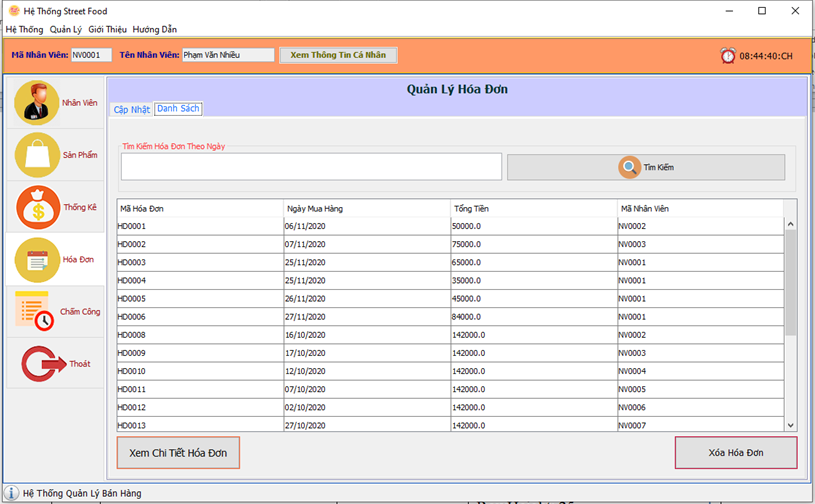Click employee cell NV0005

(700, 389)
